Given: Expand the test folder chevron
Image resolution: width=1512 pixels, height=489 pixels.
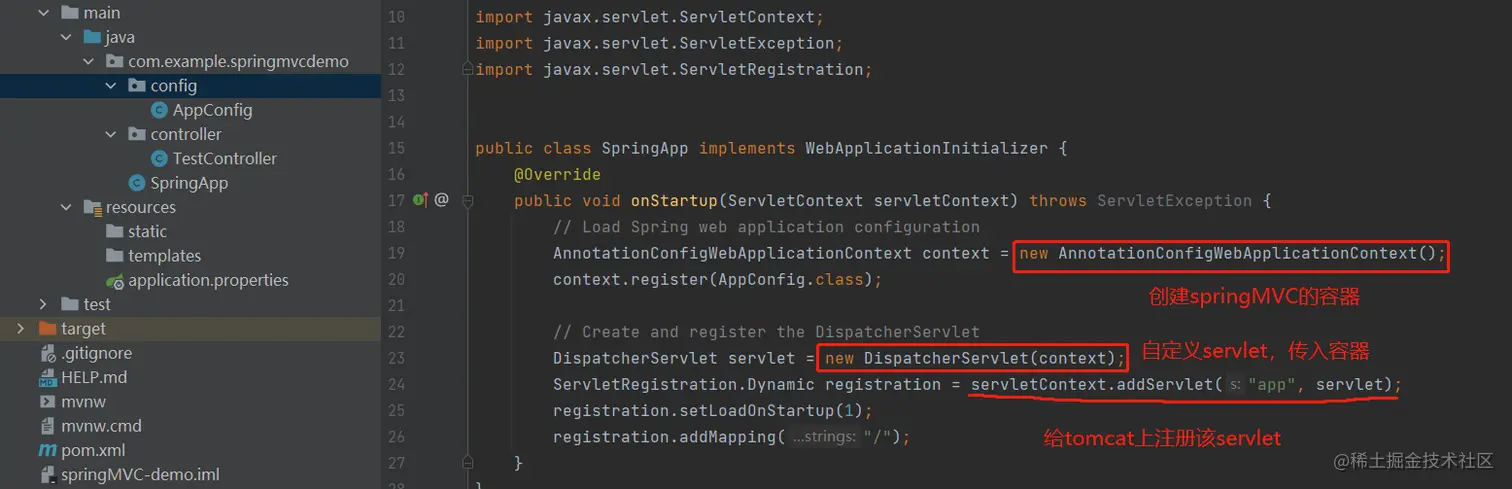Looking at the screenshot, I should [43, 304].
